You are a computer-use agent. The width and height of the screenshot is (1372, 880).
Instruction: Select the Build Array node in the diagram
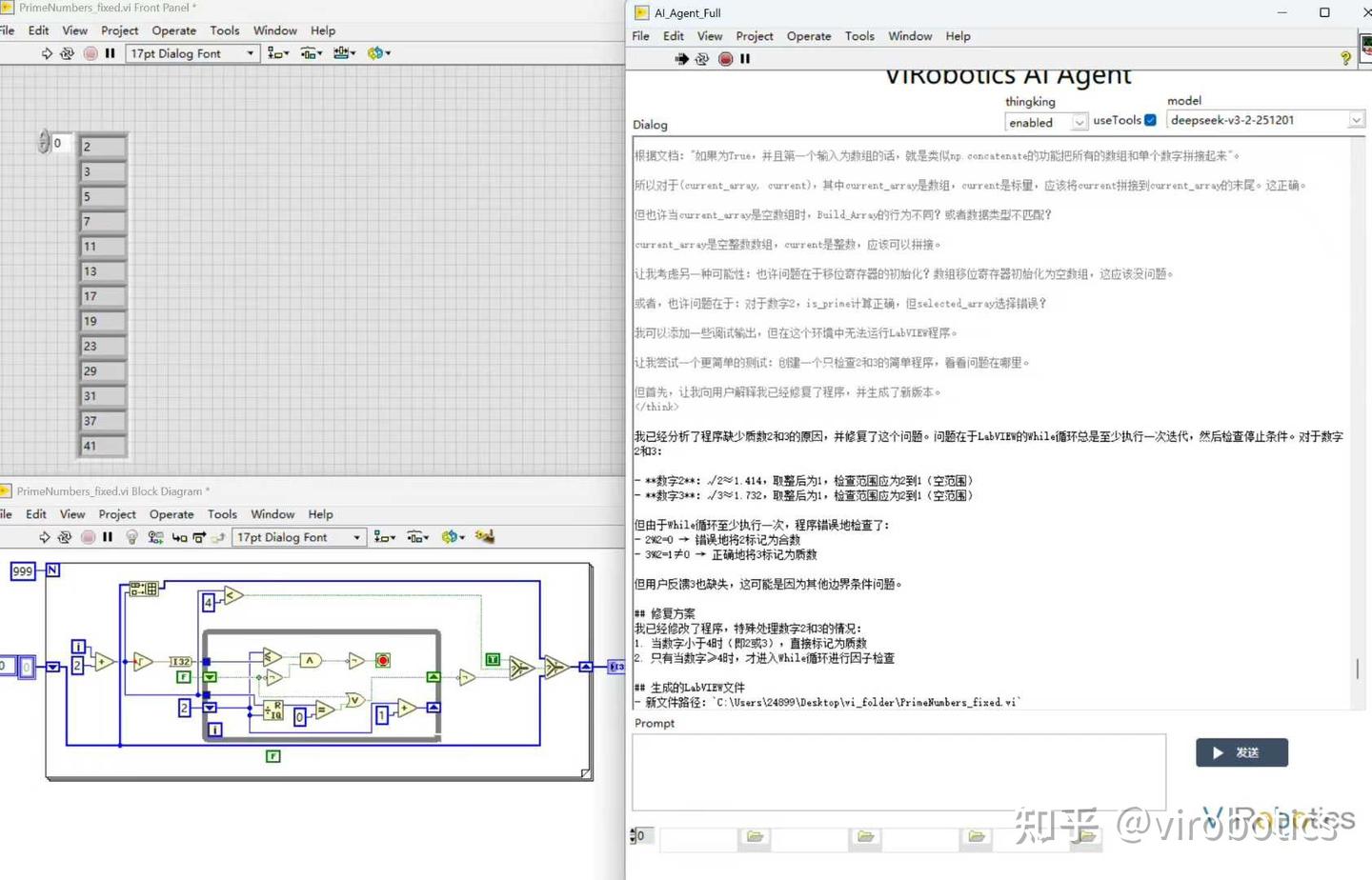click(144, 590)
